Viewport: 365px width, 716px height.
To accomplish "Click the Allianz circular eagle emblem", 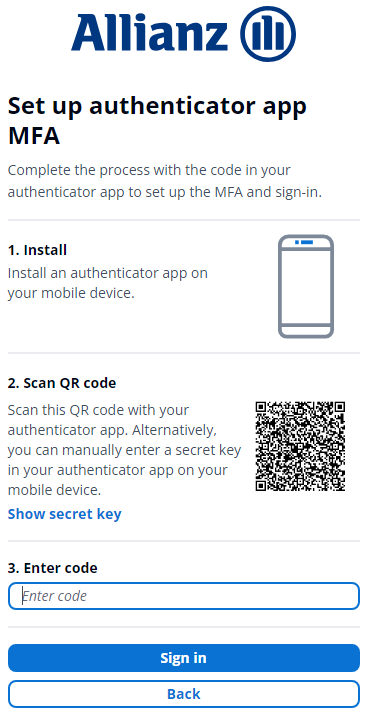I will point(268,34).
